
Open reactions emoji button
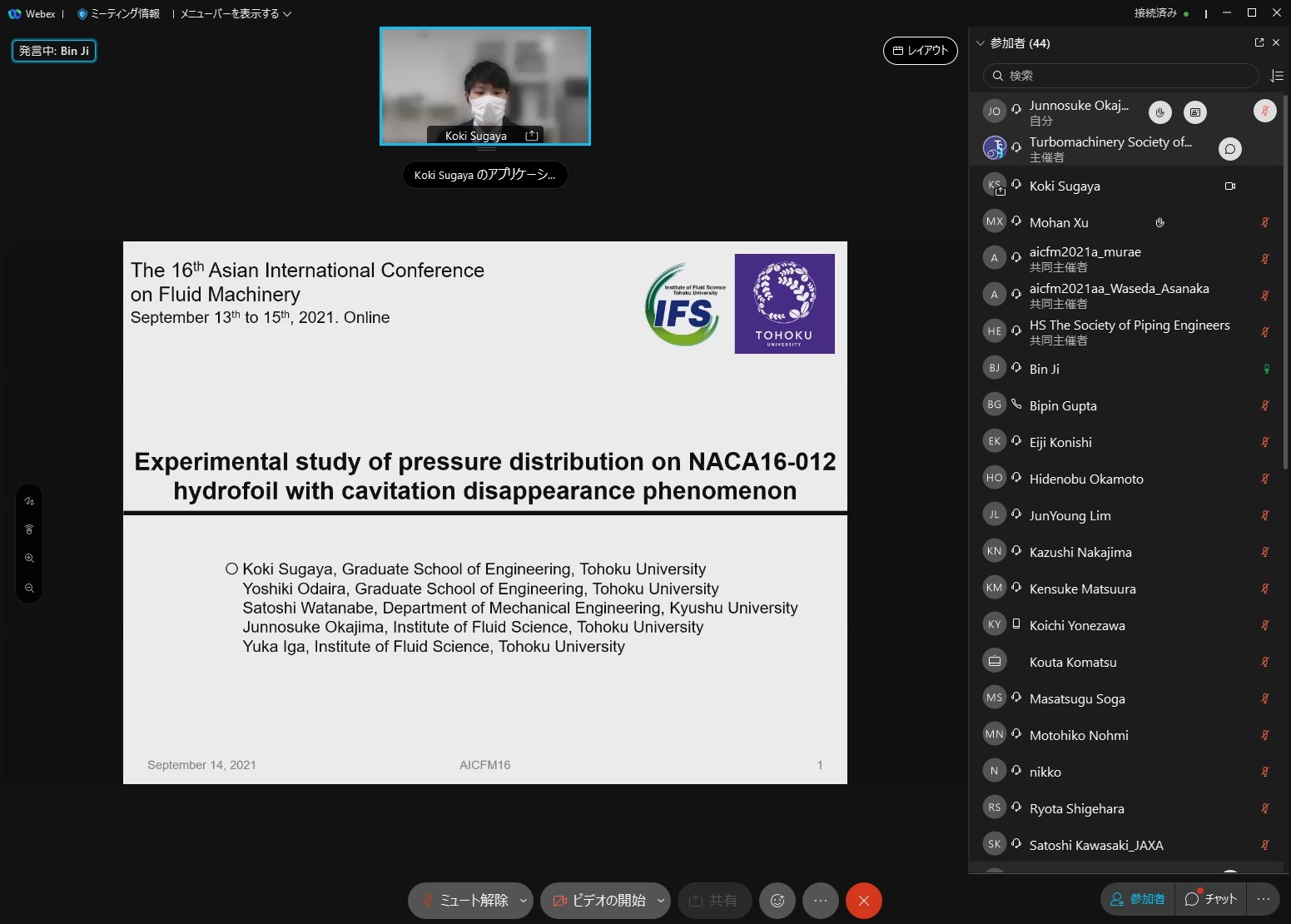click(777, 901)
